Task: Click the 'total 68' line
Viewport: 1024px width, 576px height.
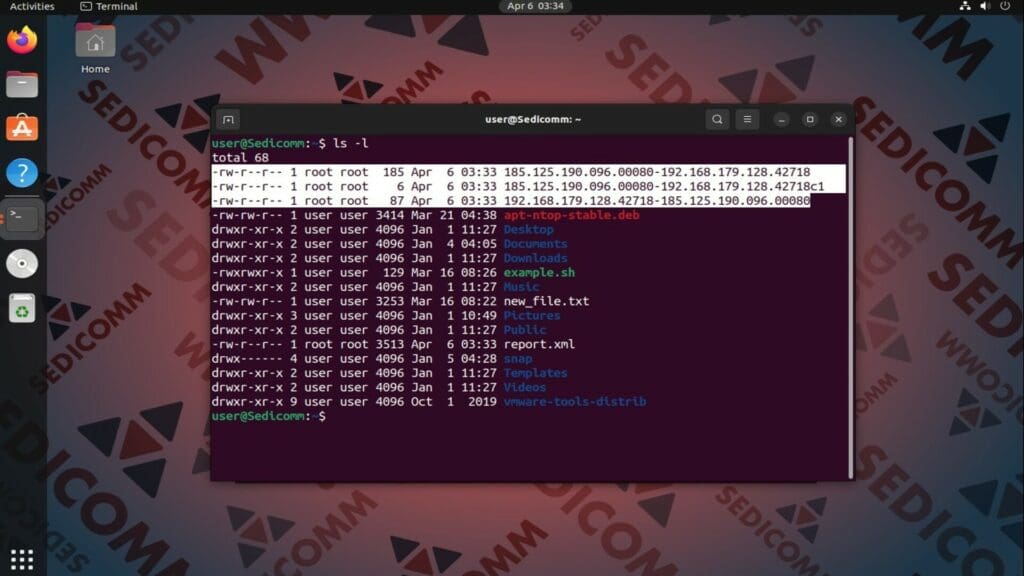Action: tap(240, 157)
